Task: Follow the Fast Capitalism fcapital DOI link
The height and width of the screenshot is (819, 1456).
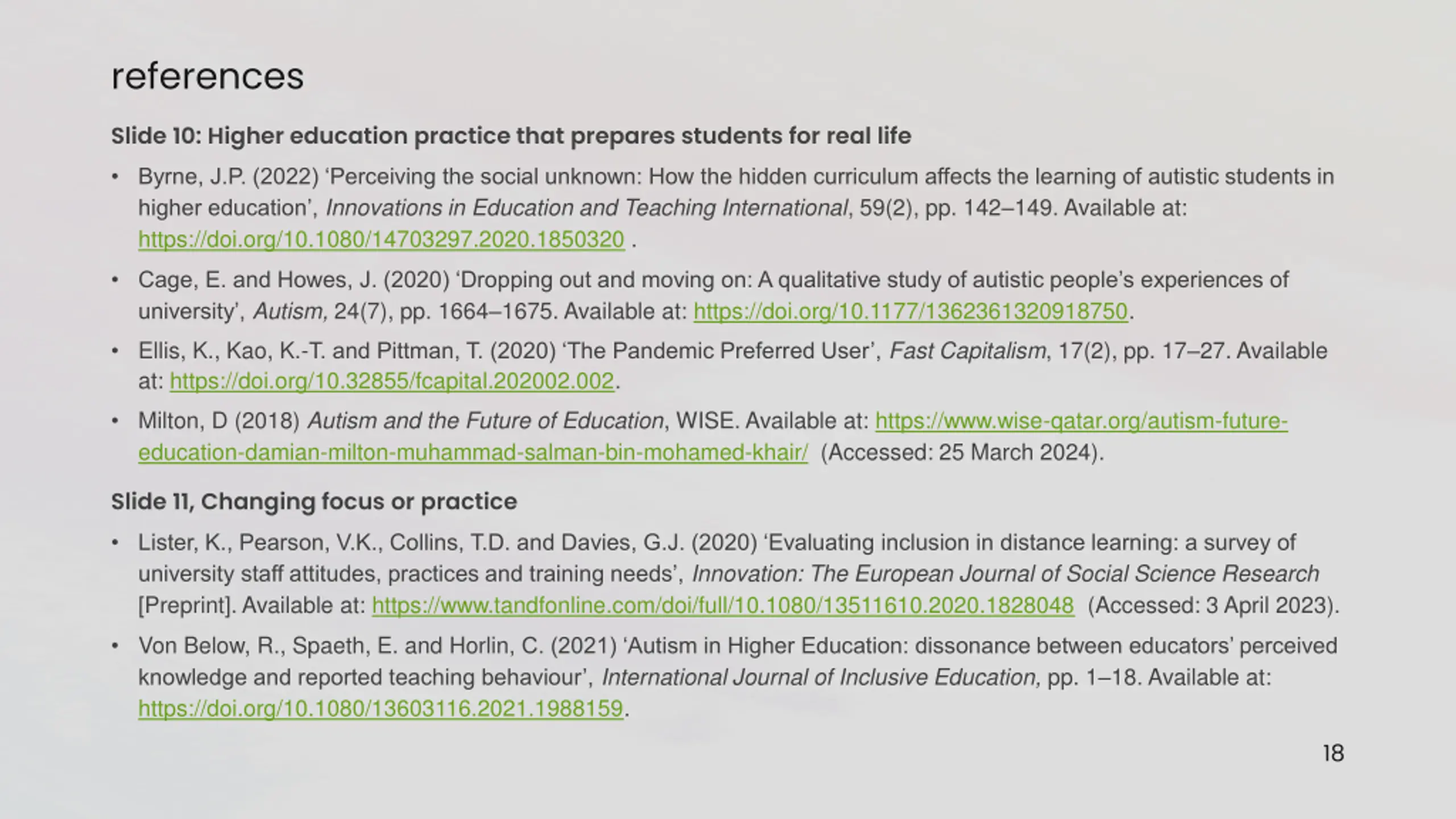Action: click(x=392, y=381)
